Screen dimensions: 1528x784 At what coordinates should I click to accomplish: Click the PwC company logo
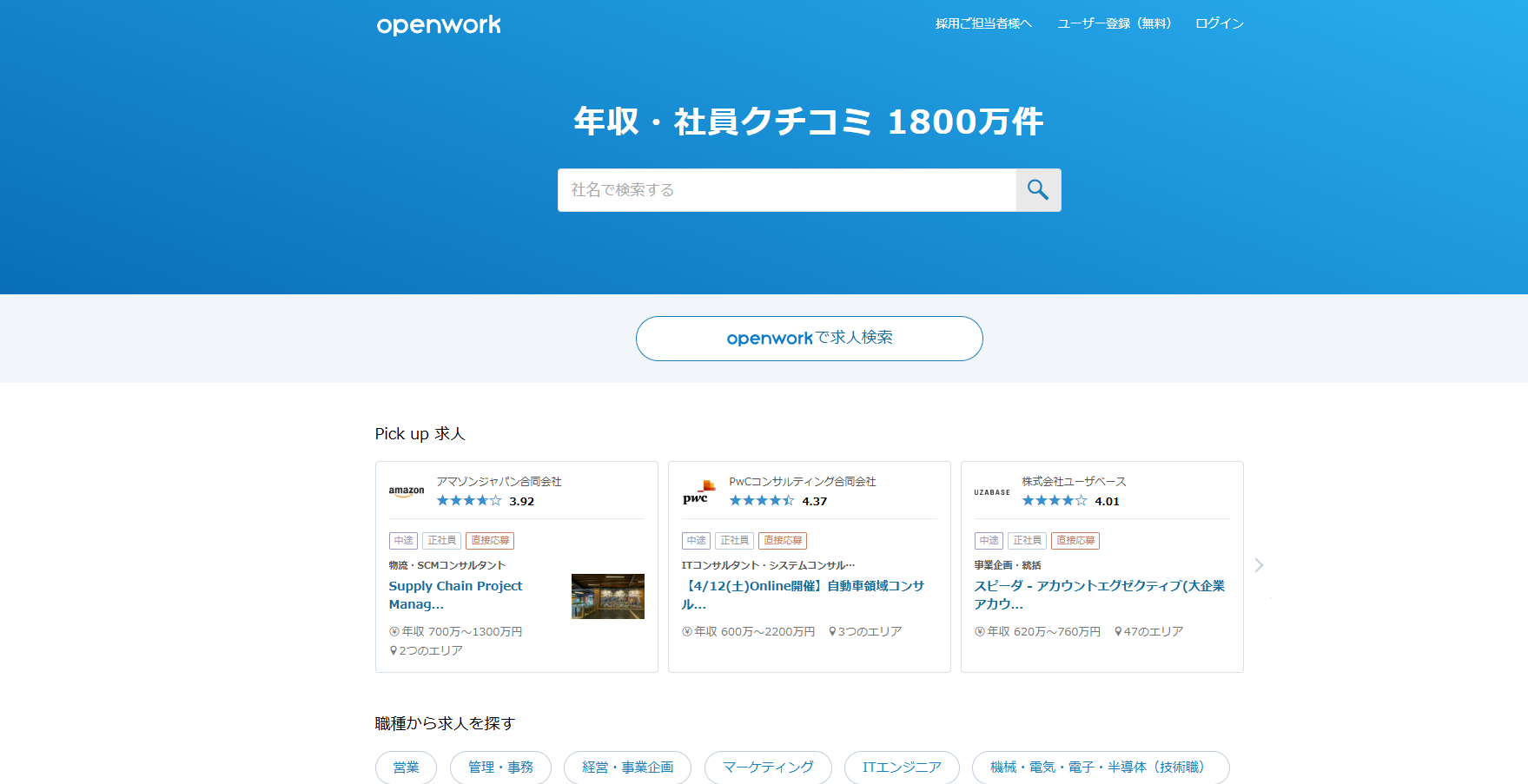coord(698,492)
